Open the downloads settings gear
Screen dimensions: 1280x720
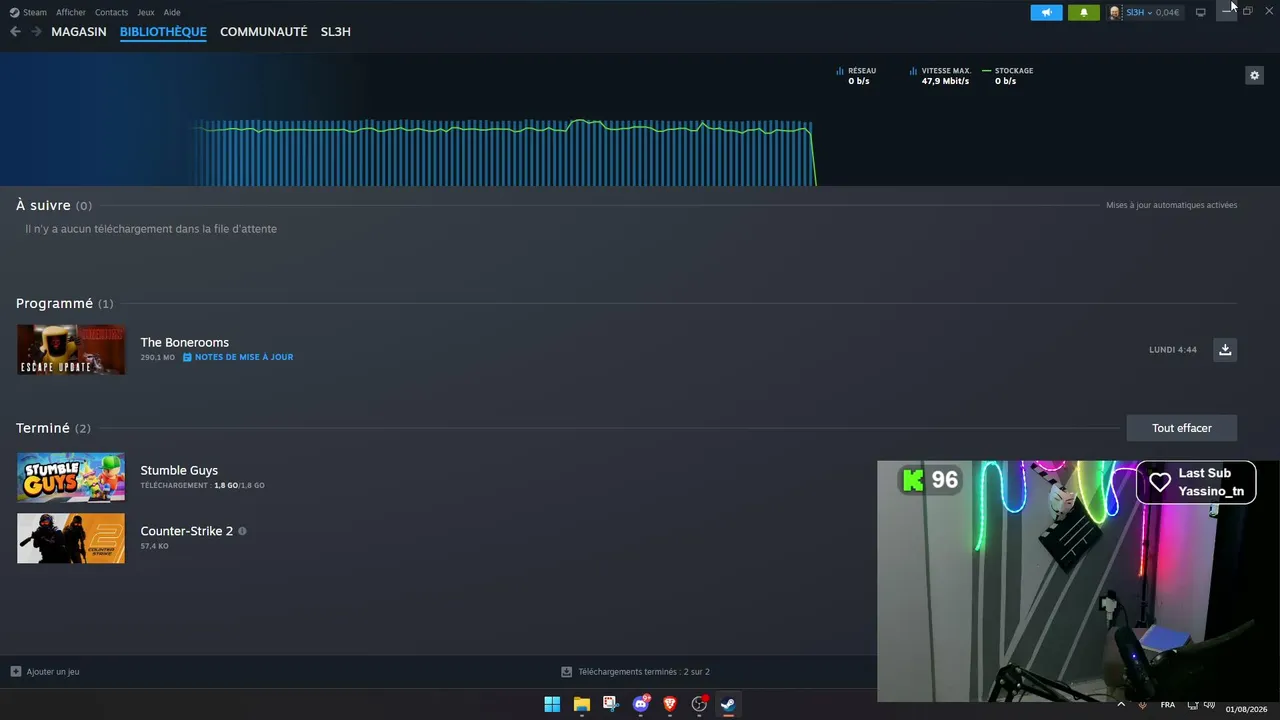[x=1254, y=75]
